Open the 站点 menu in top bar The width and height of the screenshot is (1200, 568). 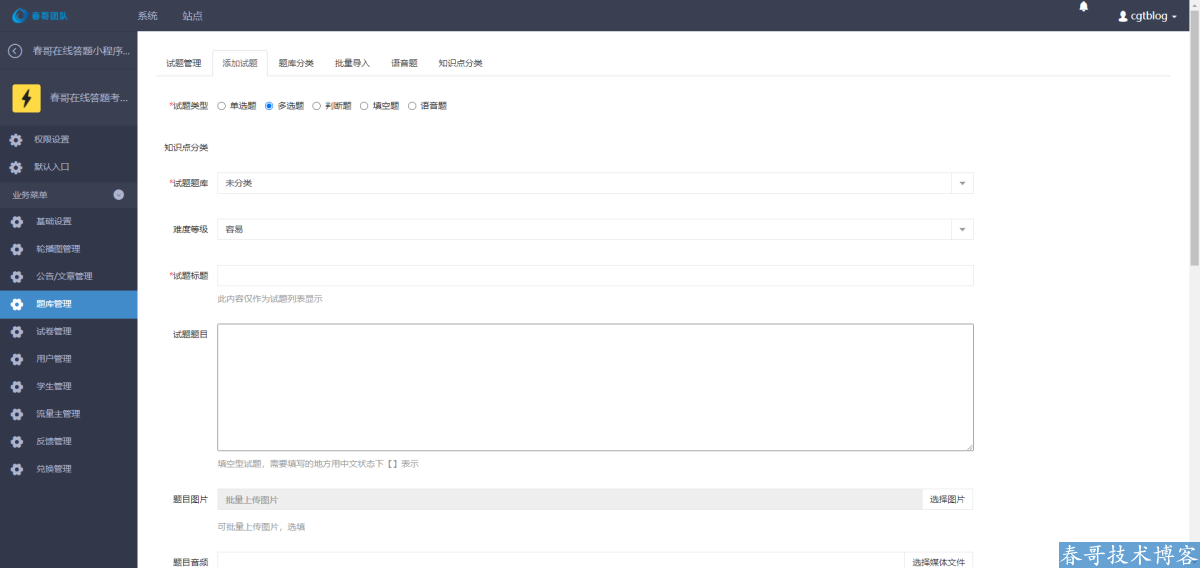(x=192, y=16)
